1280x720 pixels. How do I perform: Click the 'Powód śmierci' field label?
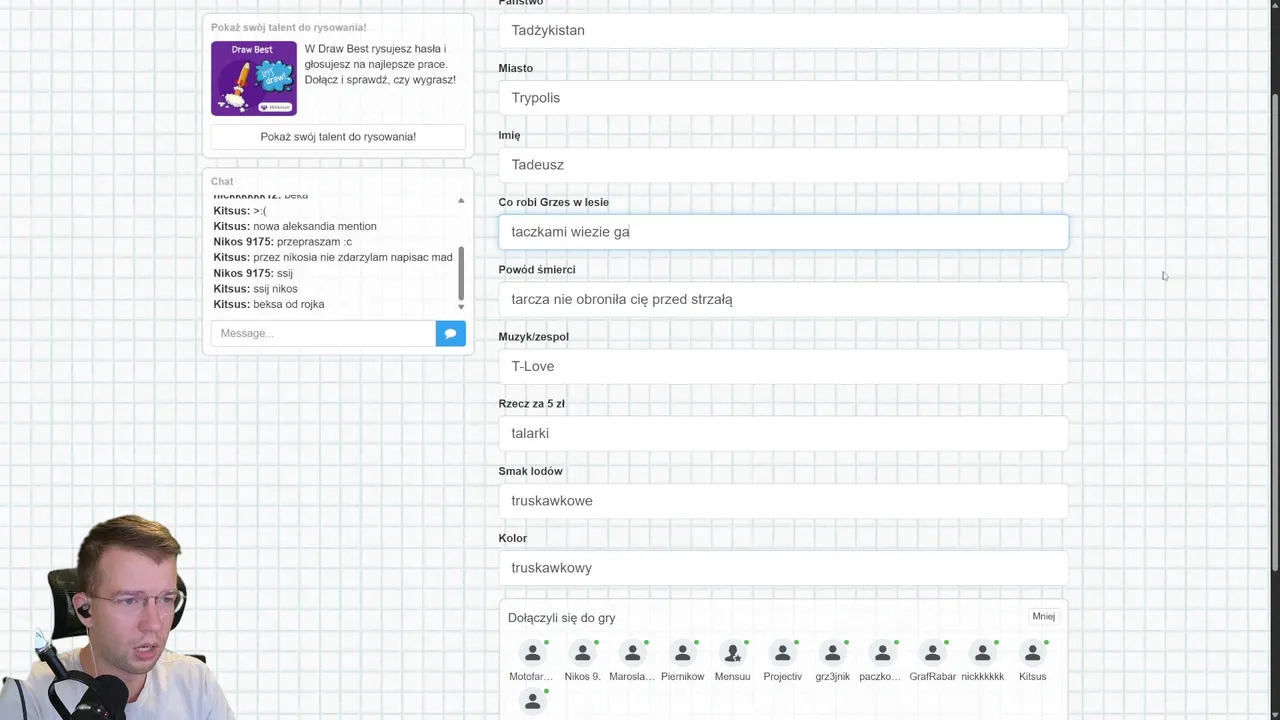[x=537, y=269]
